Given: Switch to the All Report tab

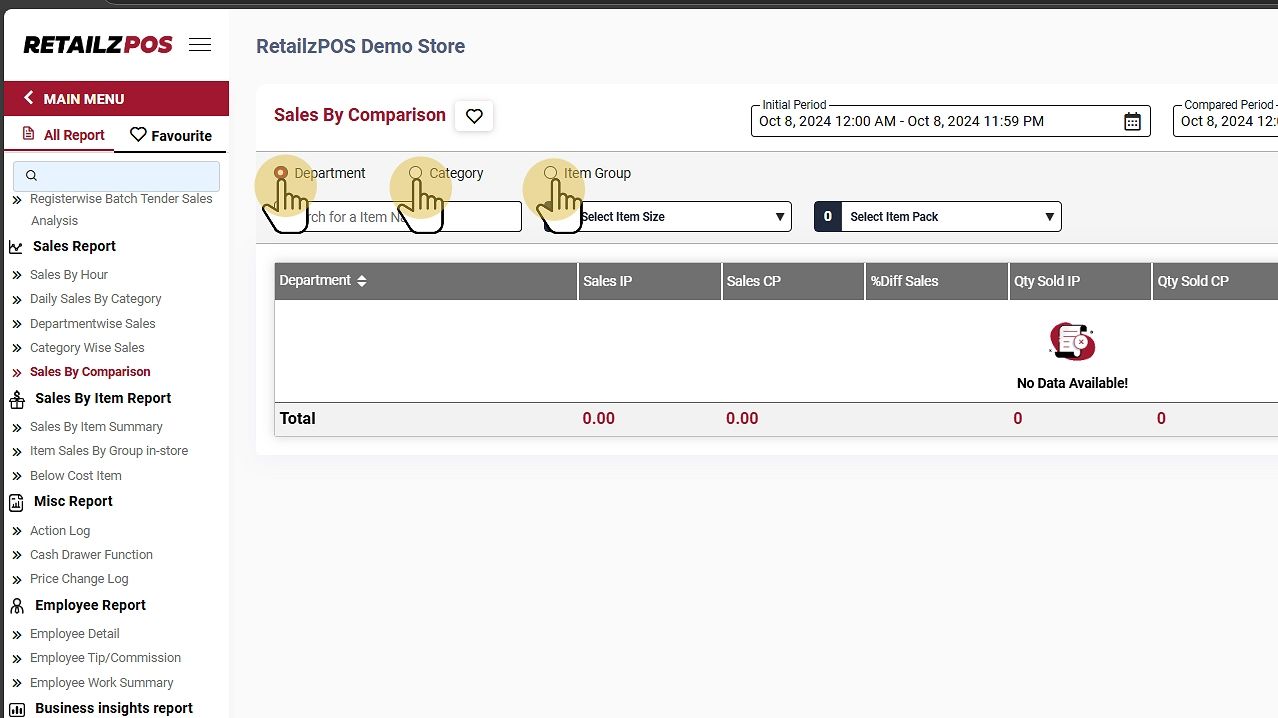Looking at the screenshot, I should [x=63, y=135].
